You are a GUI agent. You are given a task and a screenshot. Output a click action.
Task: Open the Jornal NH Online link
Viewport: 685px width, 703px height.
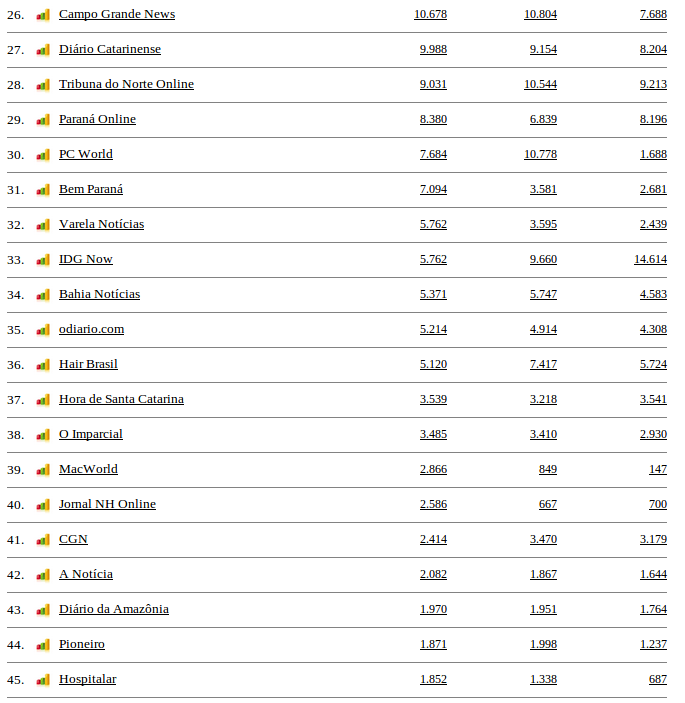tap(107, 504)
